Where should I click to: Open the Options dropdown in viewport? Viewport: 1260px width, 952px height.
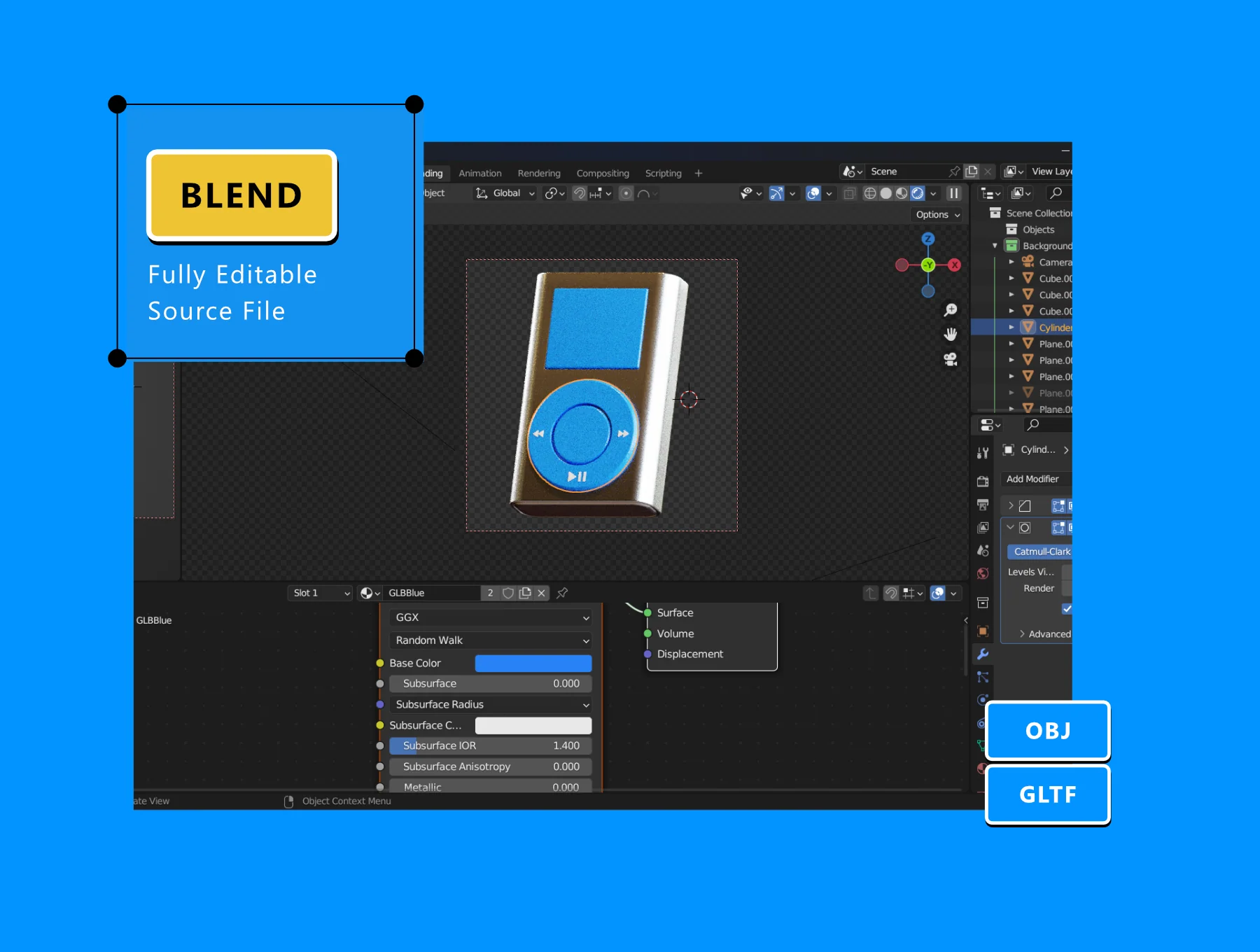click(x=938, y=215)
